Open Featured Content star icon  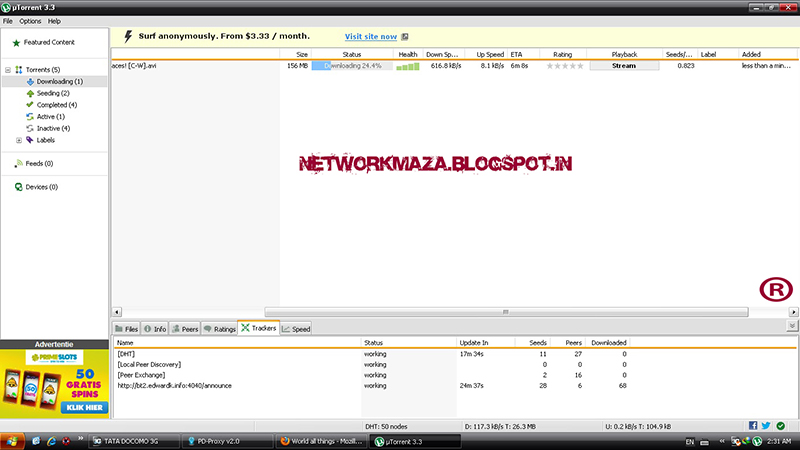16,43
